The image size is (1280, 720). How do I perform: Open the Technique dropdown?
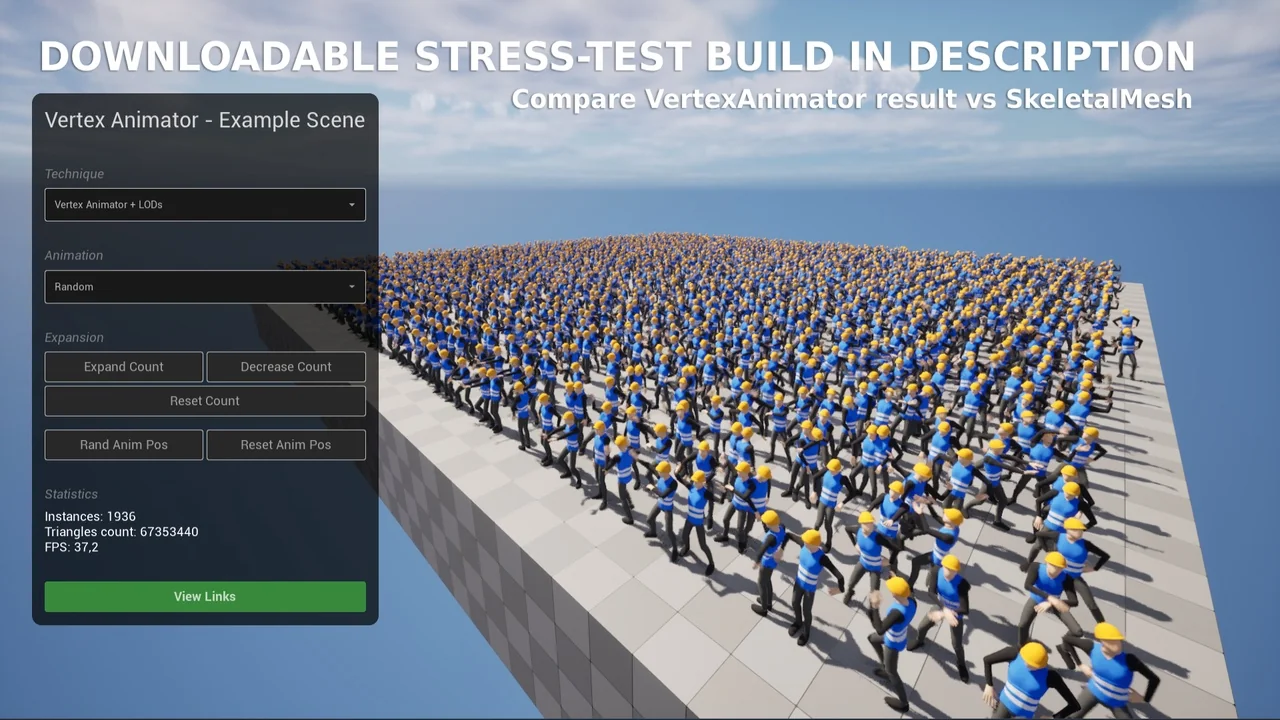pos(205,204)
